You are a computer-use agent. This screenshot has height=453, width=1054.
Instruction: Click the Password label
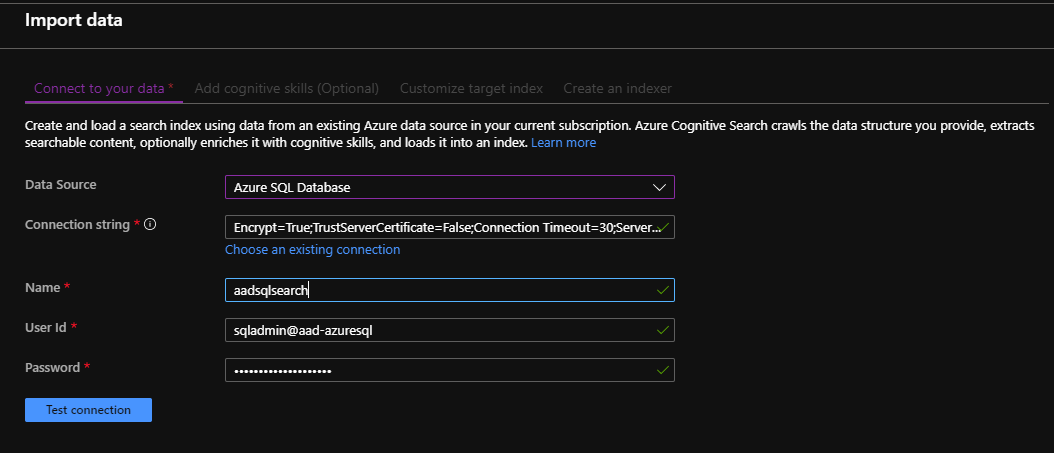point(52,368)
